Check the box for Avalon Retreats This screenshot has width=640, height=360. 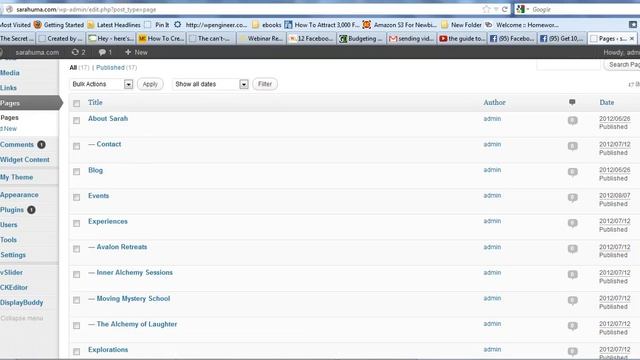point(76,249)
